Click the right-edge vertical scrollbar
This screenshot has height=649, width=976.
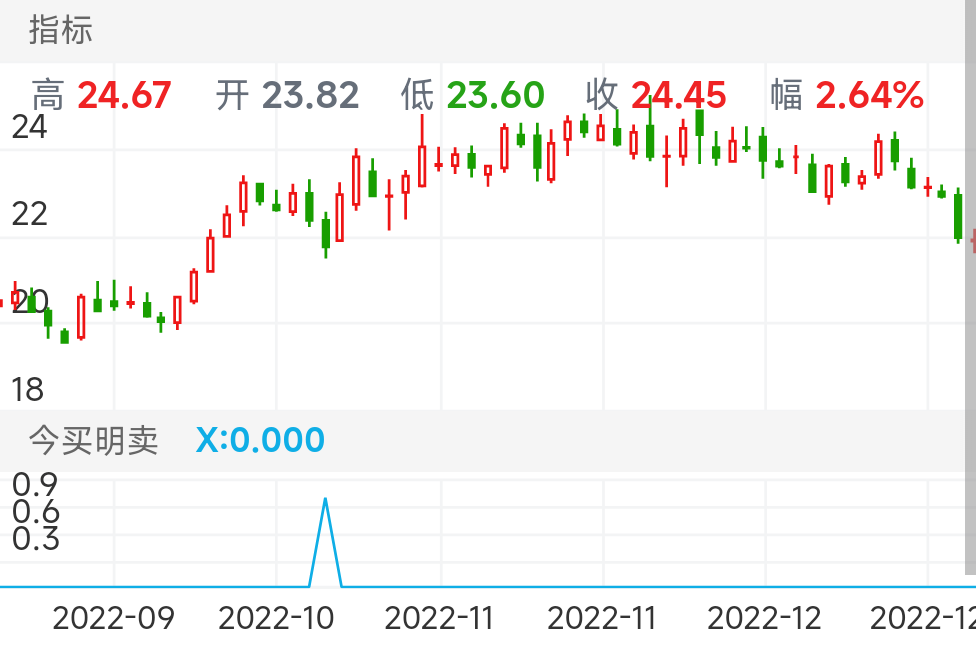[x=970, y=286]
